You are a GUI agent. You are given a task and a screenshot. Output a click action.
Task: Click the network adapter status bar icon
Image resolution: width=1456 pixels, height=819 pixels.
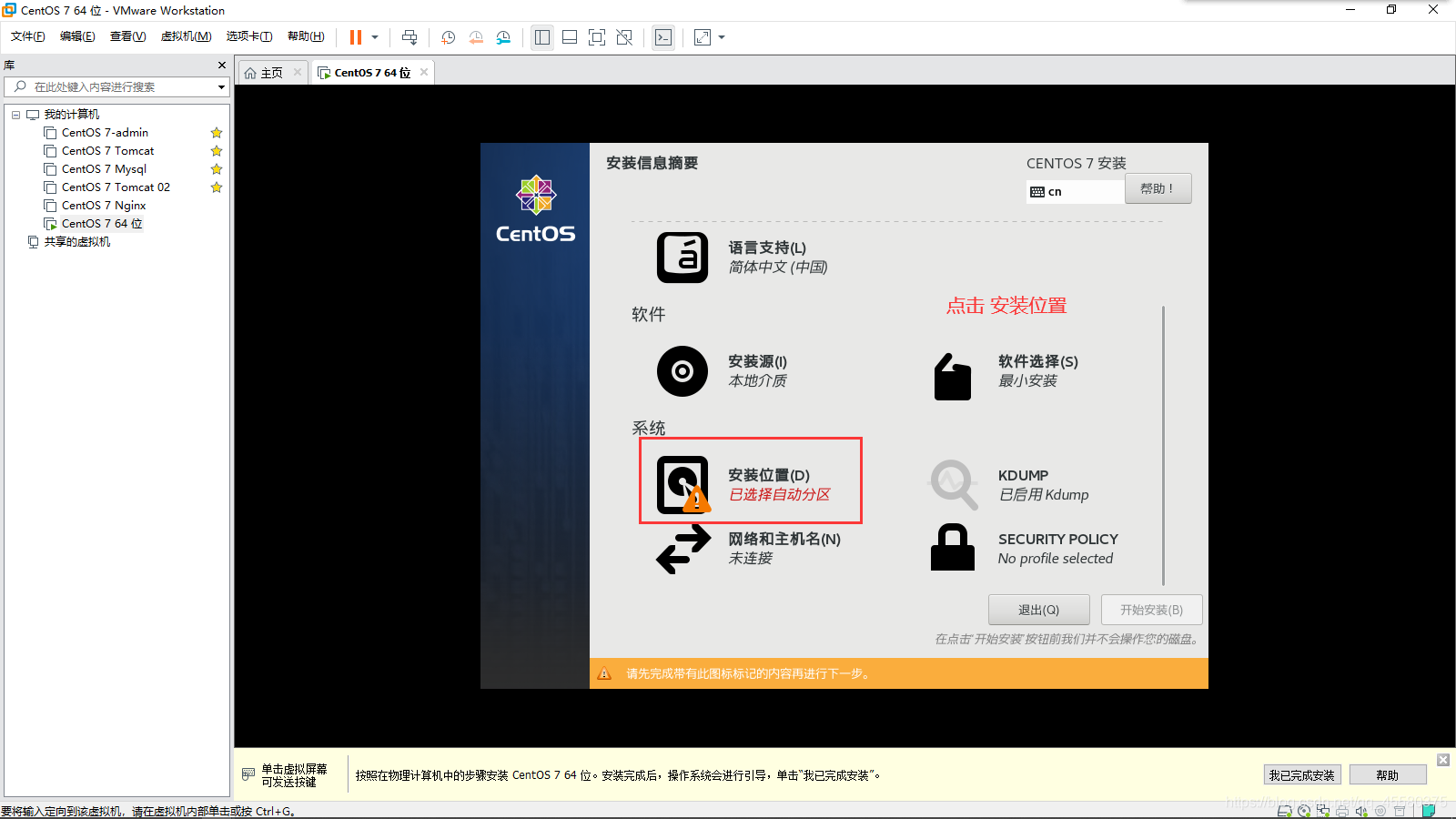[1323, 811]
